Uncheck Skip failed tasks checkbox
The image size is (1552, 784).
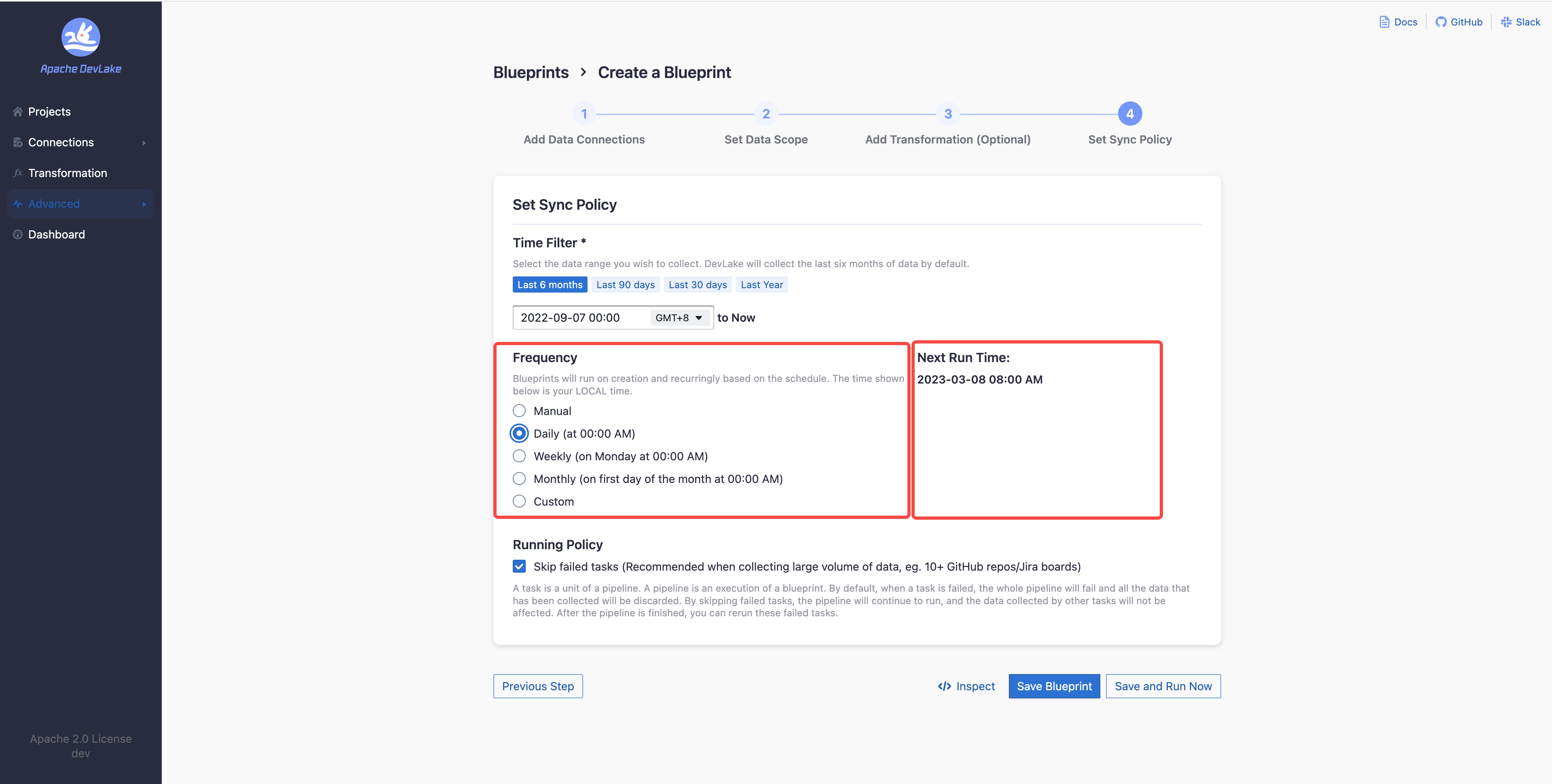519,566
